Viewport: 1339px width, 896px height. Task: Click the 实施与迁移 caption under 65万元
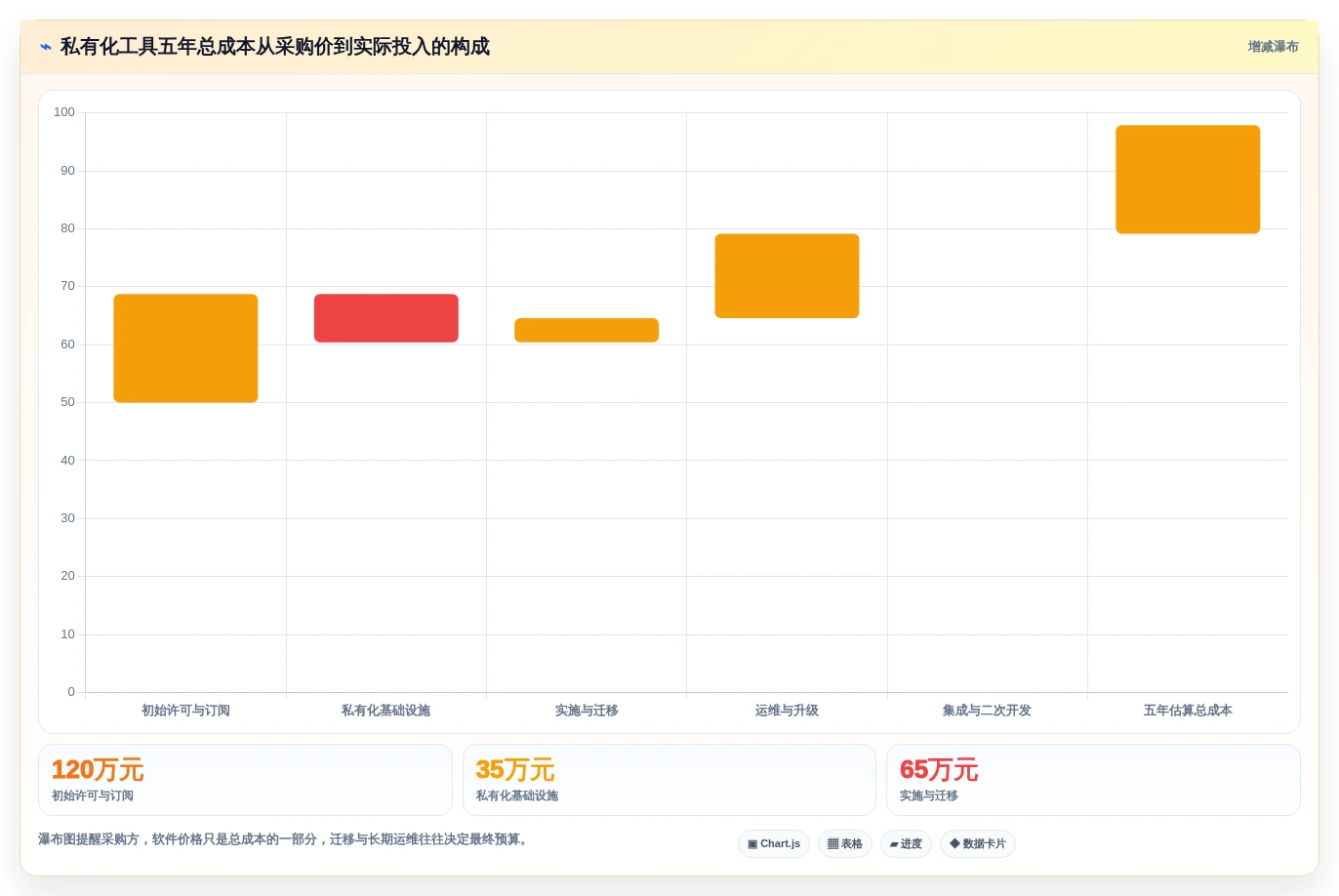click(x=929, y=795)
